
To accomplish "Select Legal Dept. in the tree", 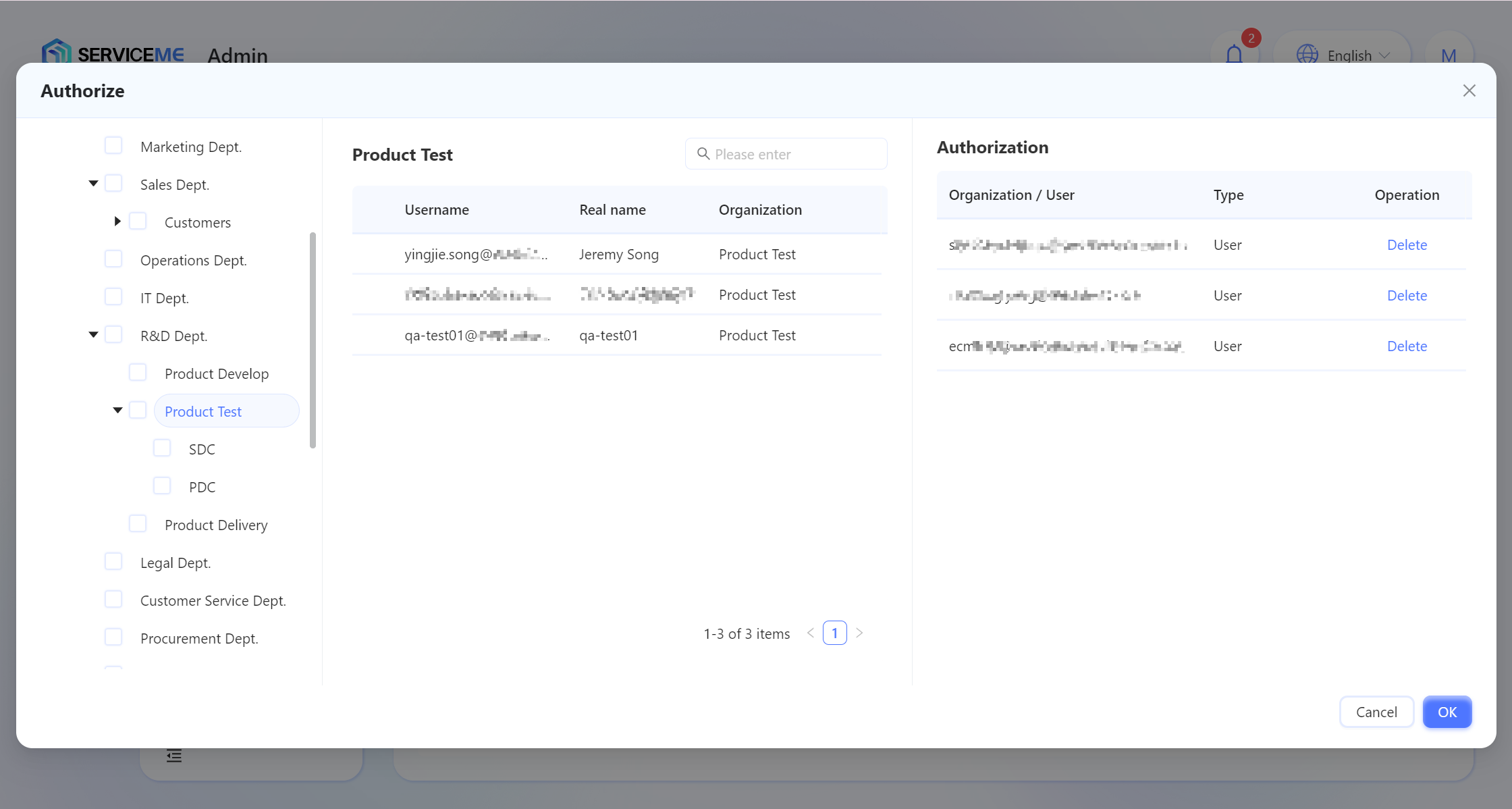I will pos(175,563).
